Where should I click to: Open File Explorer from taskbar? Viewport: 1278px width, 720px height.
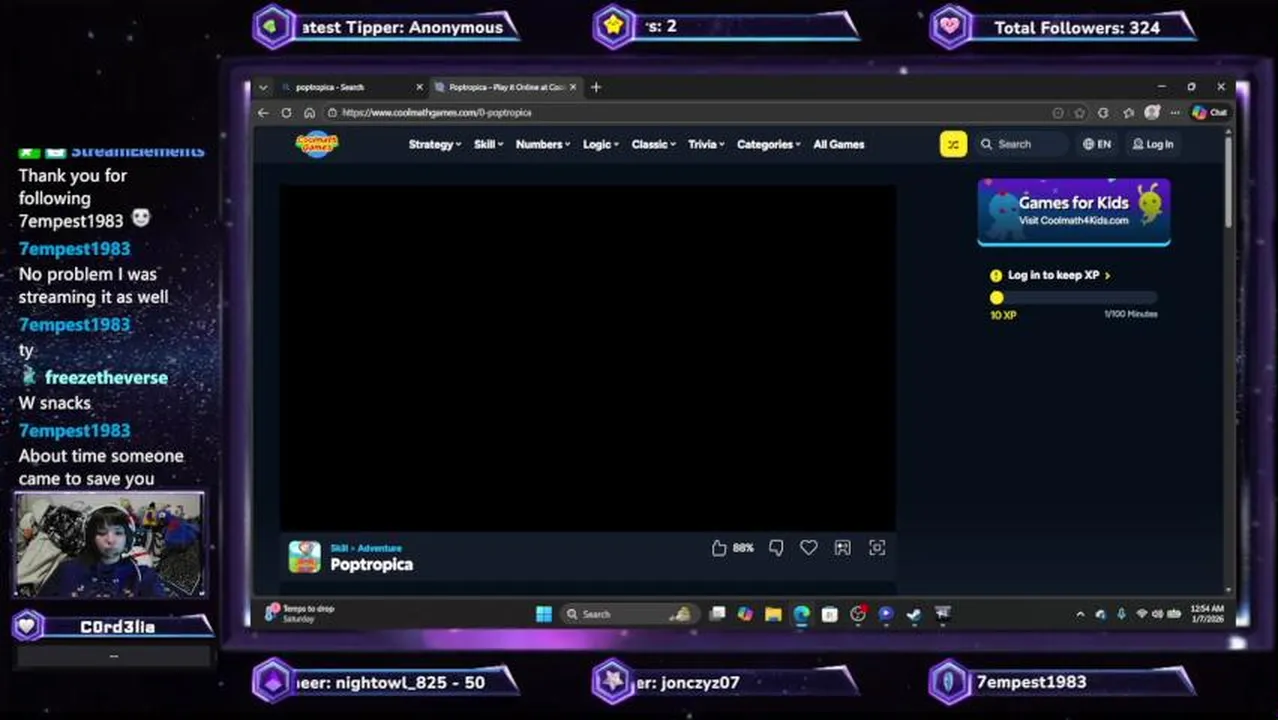(773, 614)
